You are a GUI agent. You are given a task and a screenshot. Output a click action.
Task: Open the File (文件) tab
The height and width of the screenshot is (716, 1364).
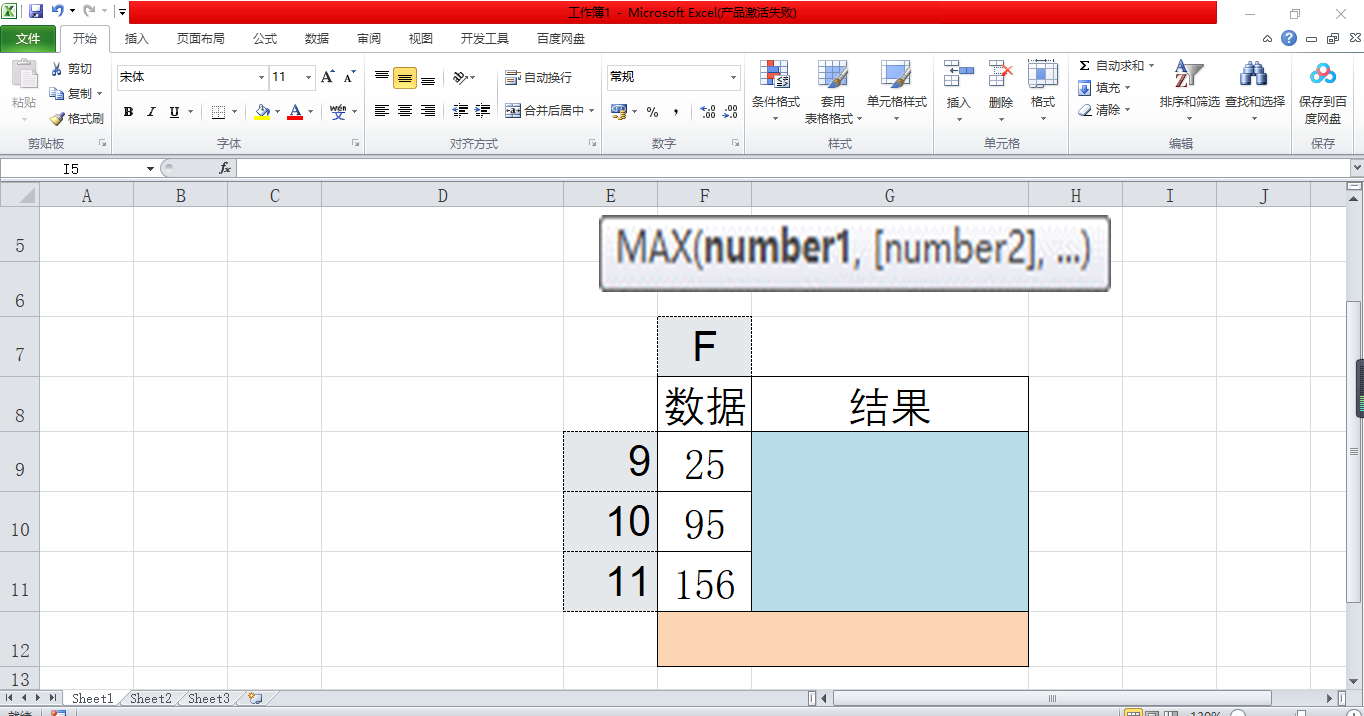tap(29, 39)
